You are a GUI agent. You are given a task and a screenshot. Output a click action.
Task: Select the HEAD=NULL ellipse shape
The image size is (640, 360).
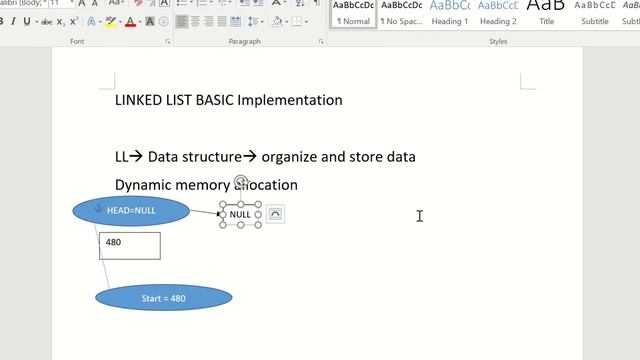coord(131,211)
